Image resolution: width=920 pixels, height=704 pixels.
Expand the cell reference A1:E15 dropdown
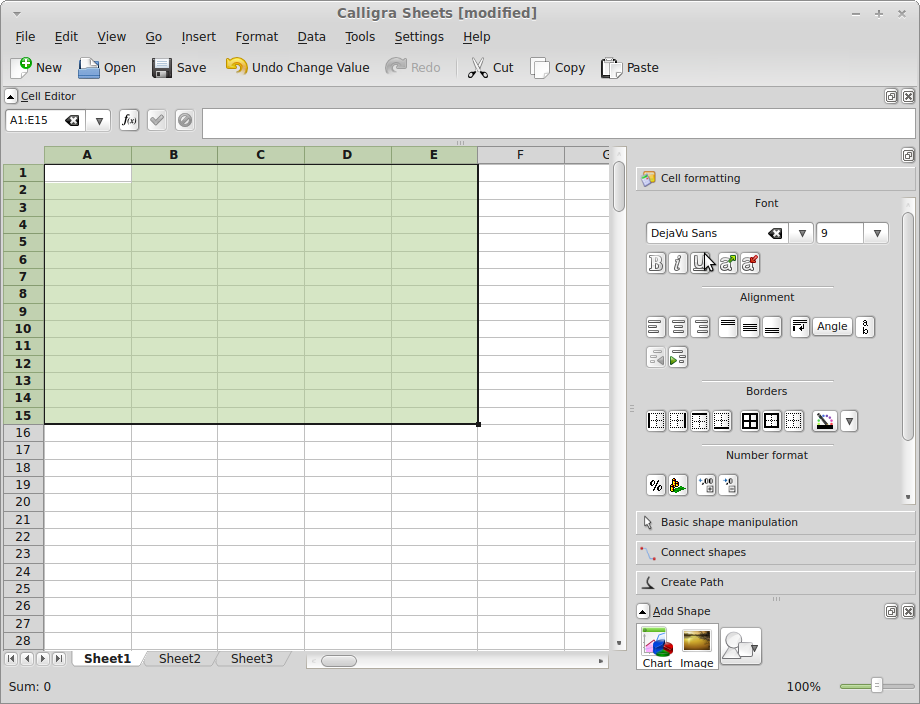98,121
